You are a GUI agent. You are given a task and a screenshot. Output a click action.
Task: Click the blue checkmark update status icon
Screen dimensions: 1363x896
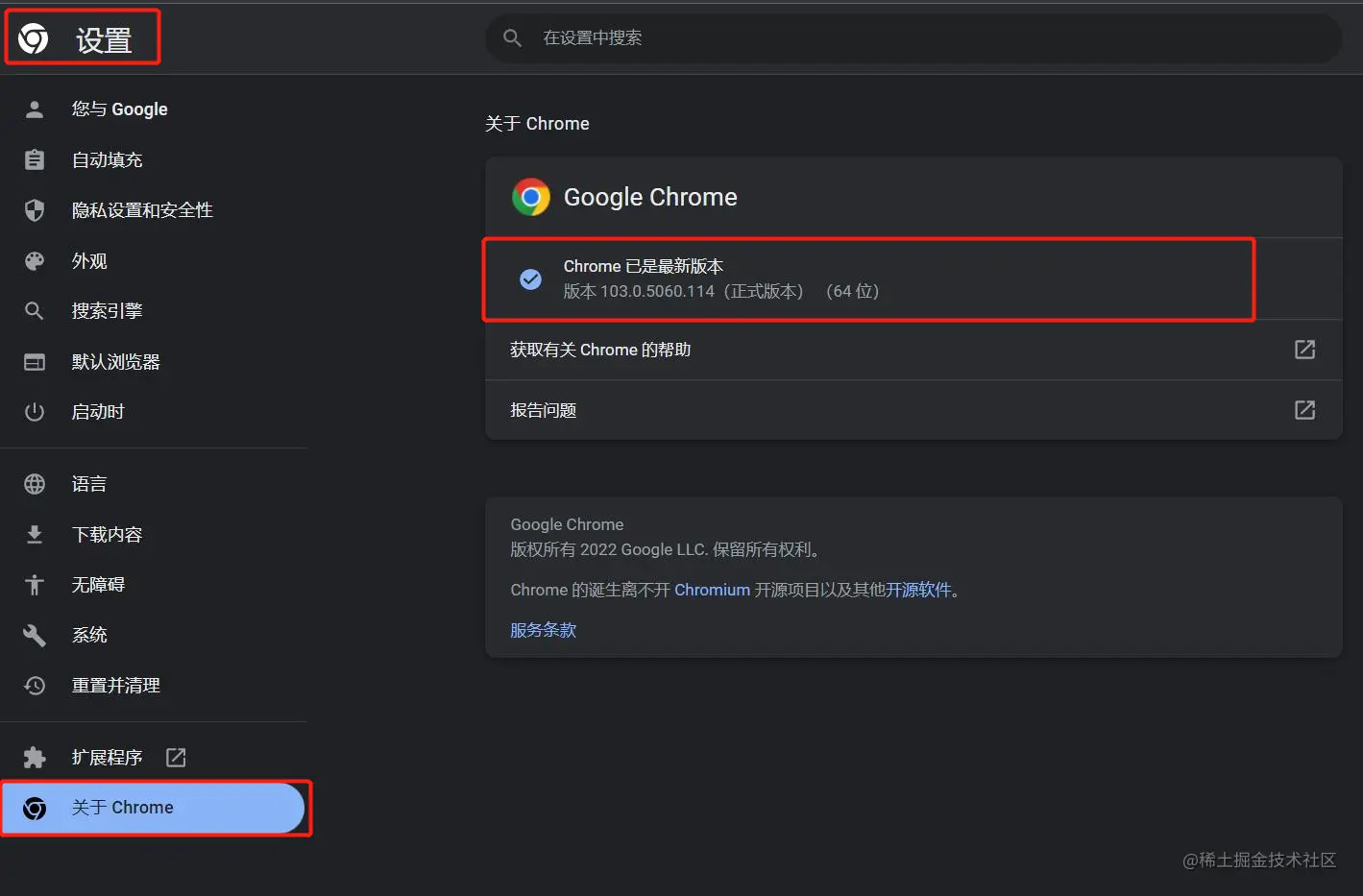(530, 279)
